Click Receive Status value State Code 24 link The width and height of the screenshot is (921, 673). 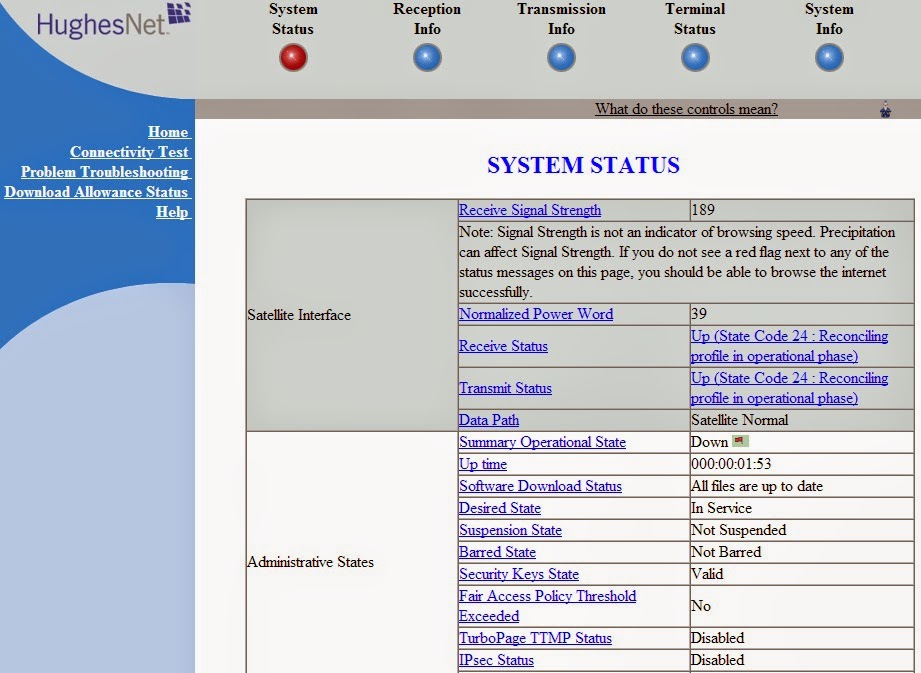(789, 346)
